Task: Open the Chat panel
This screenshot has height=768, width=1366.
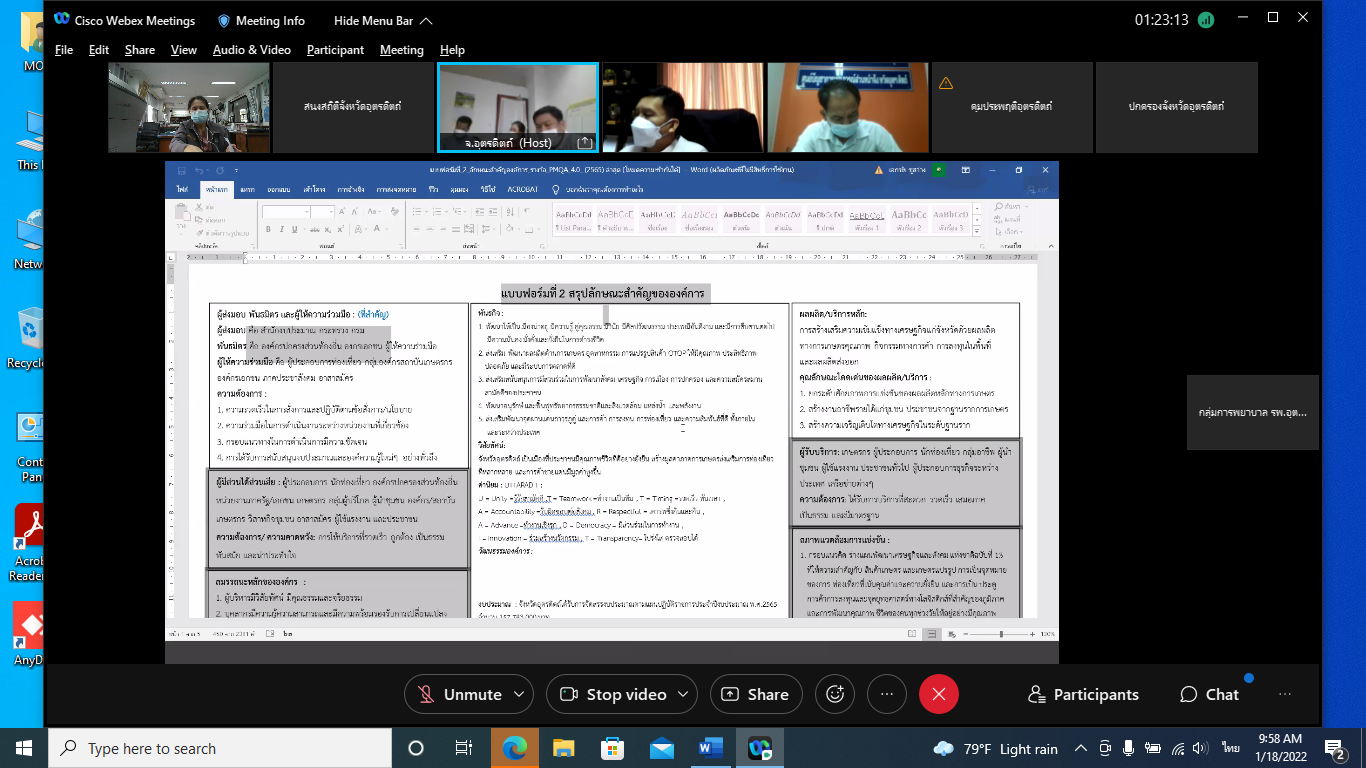Action: point(1210,694)
